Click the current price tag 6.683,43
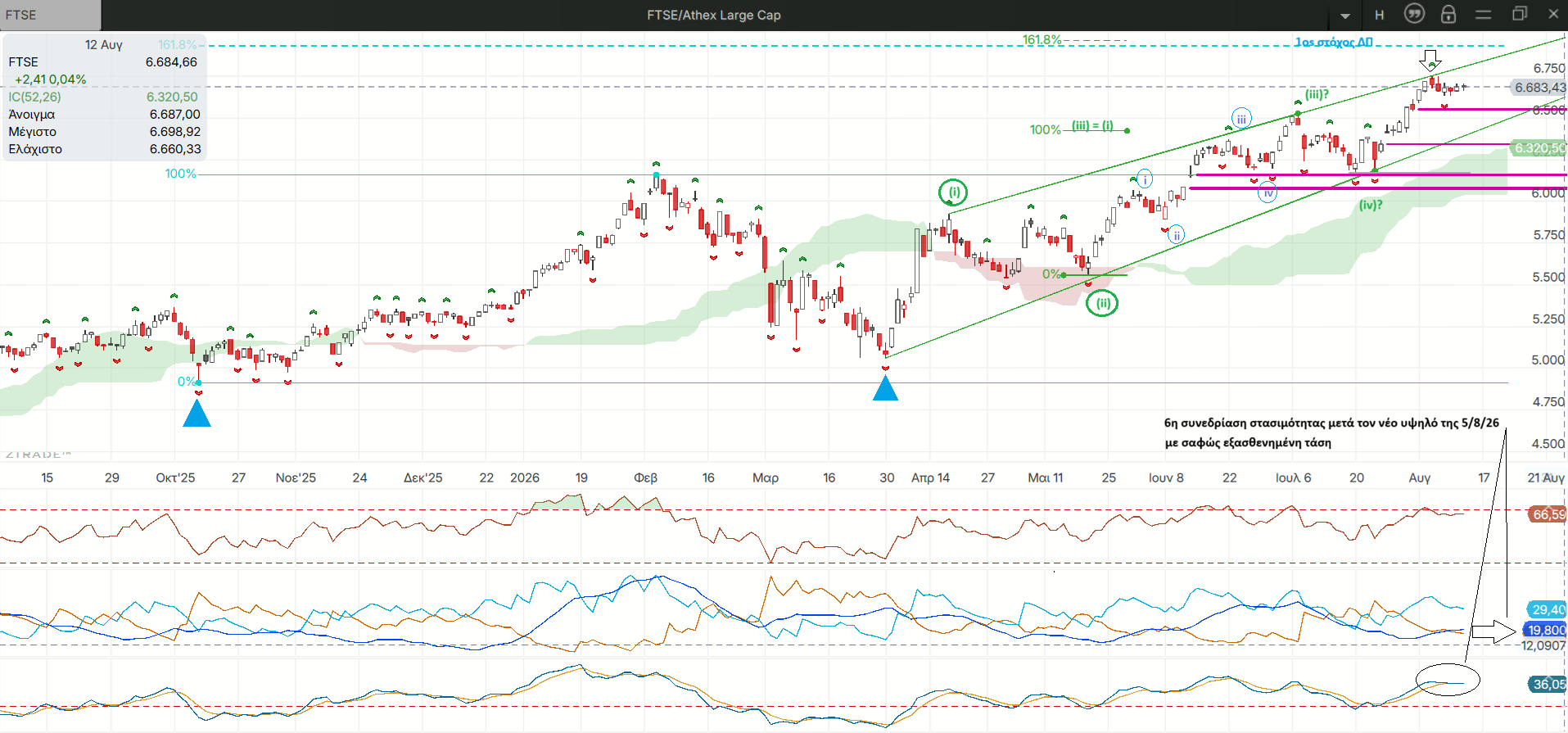 pos(1539,88)
